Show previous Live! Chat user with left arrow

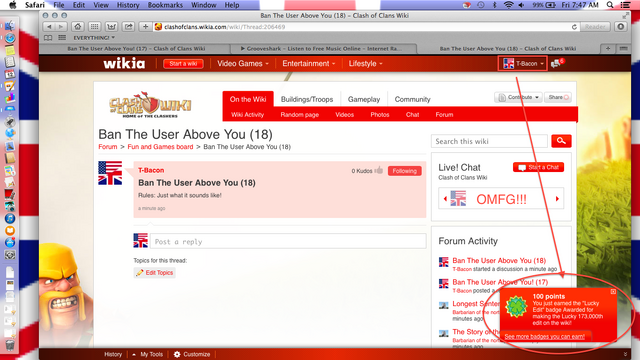[445, 199]
